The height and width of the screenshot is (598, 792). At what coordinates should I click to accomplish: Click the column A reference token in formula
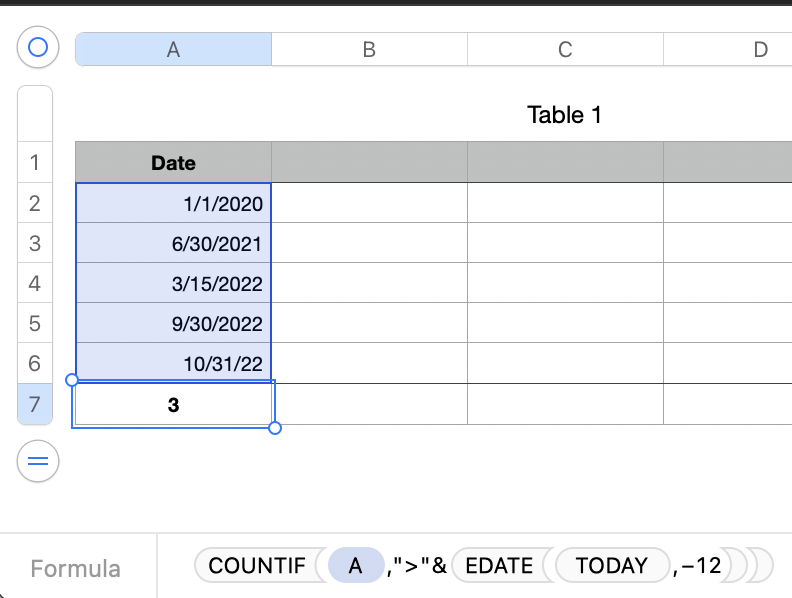(355, 566)
